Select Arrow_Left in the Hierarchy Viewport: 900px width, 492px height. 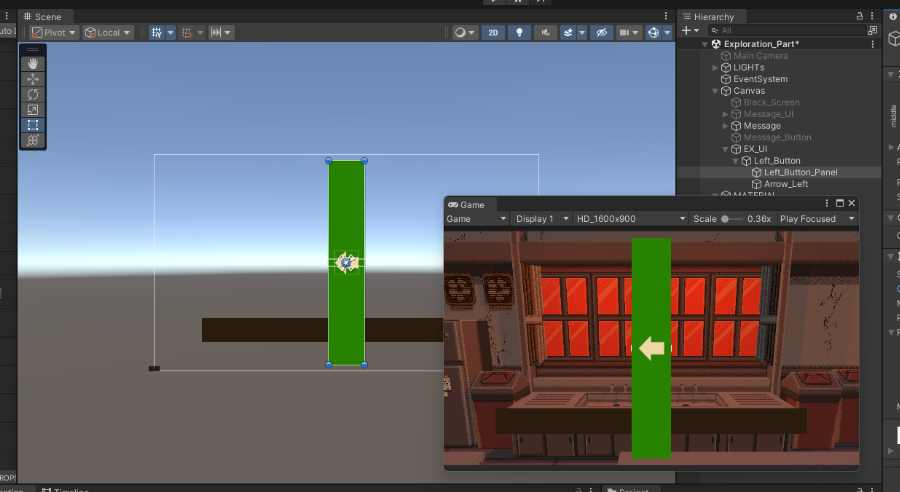coord(785,184)
